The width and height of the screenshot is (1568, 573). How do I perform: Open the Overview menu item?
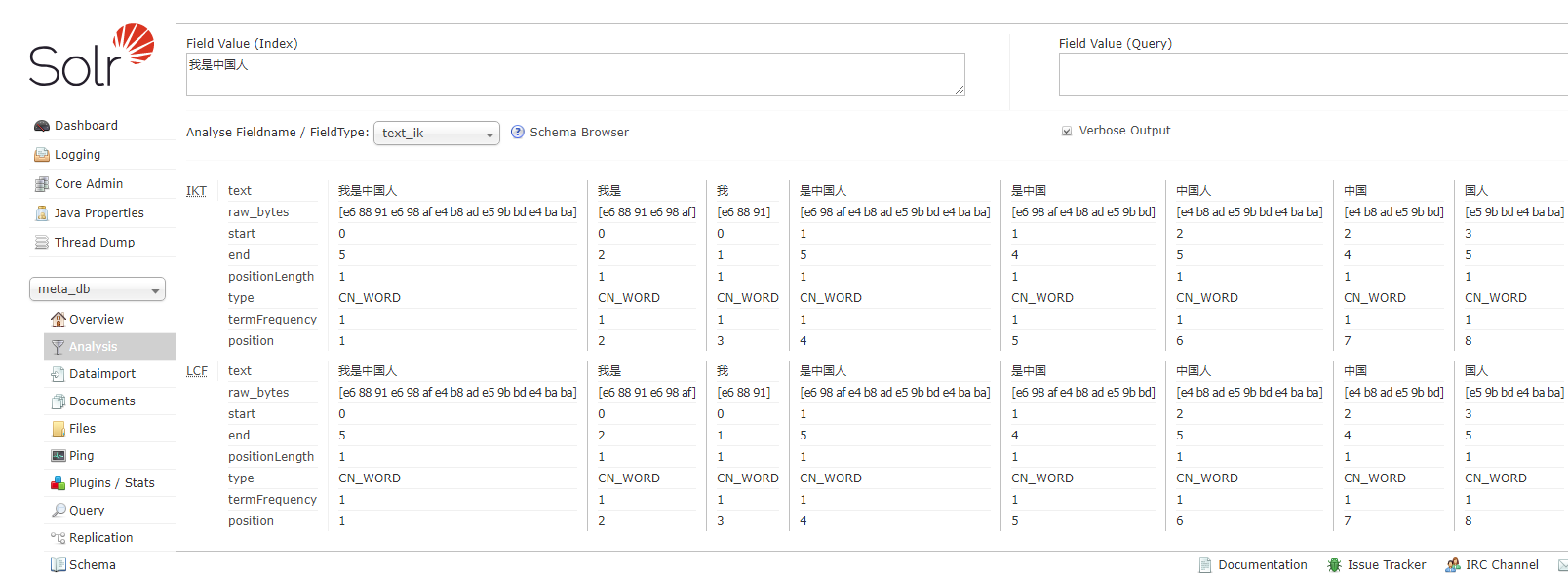[x=97, y=320]
